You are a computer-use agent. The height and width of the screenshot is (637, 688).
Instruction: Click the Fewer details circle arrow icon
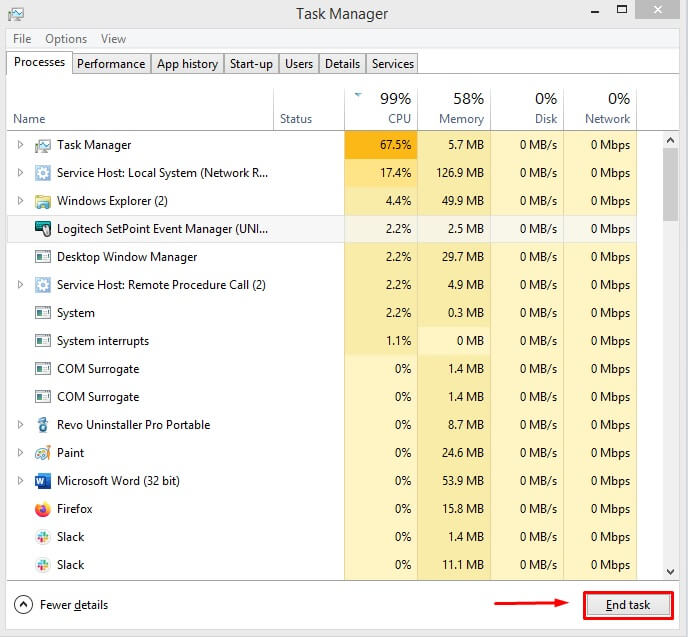tap(23, 605)
